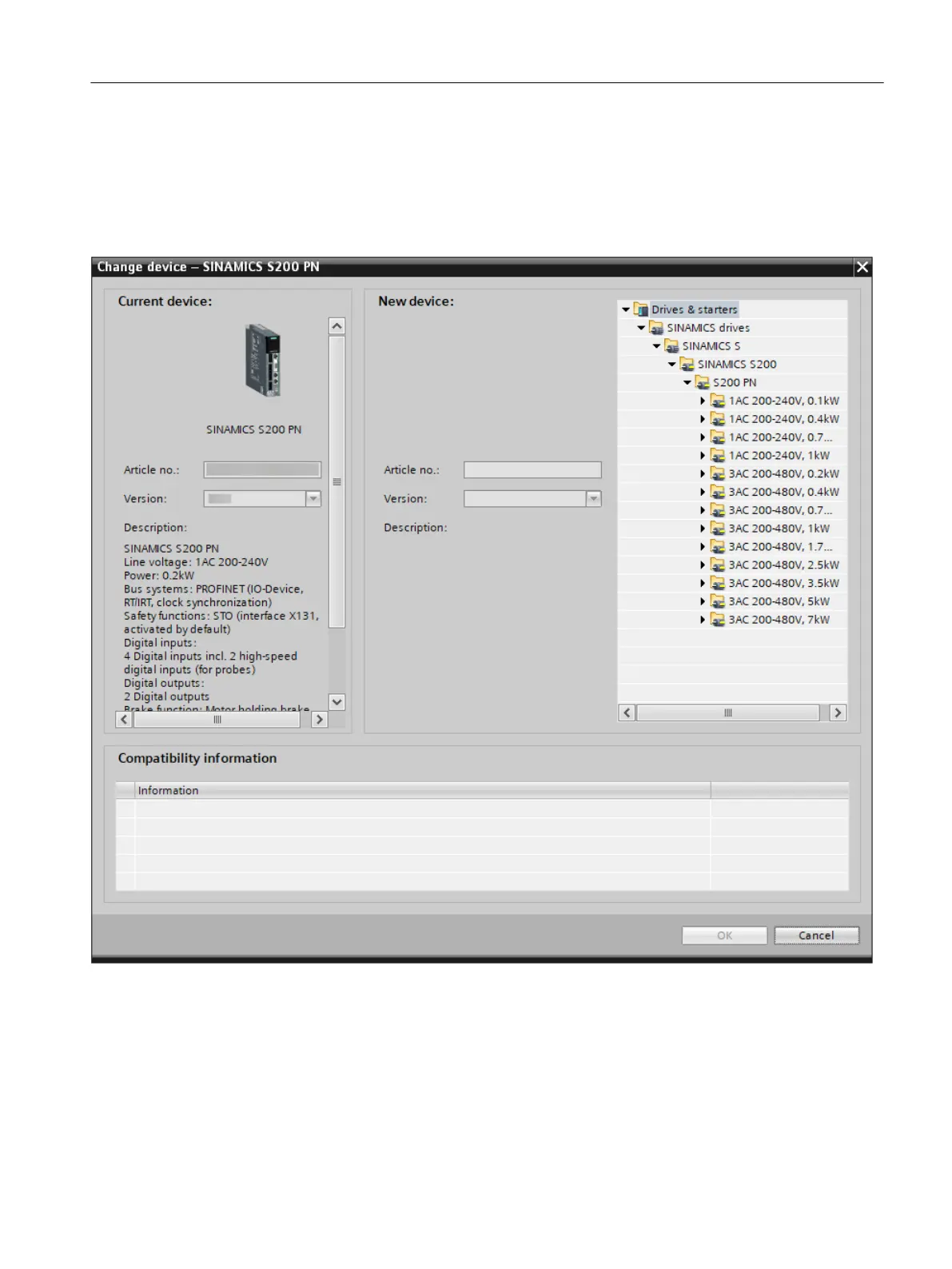Click the Information column header
Image resolution: width=952 pixels, height=1269 pixels.
click(x=423, y=790)
